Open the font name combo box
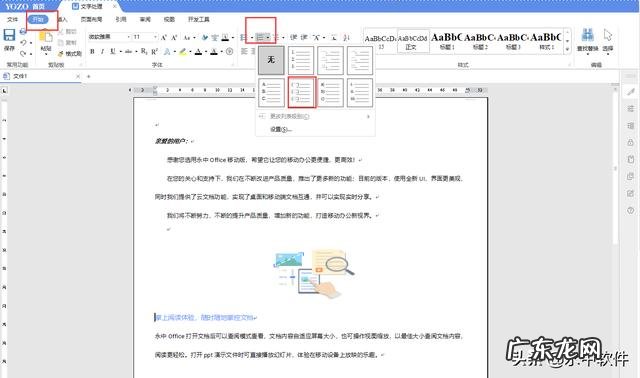Screen dimensions: 640x378 (x=109, y=37)
